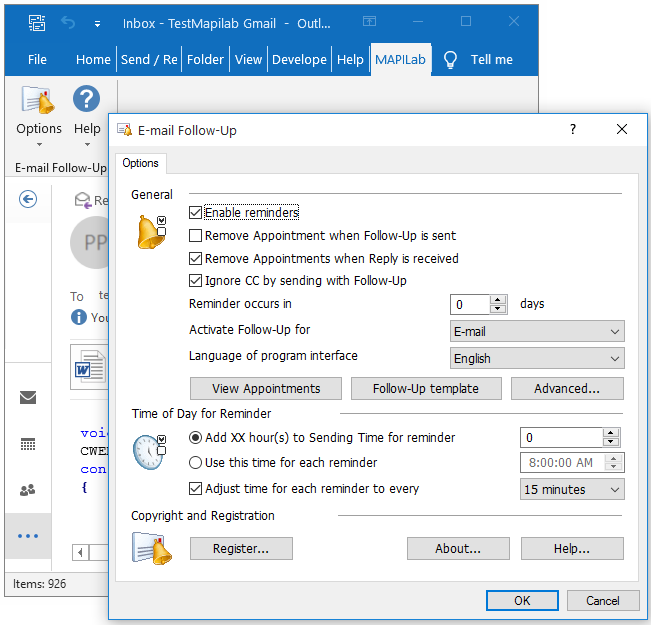Open Activate Follow-Up for dropdown
Viewport: 651px width, 625px height.
pyautogui.click(x=537, y=331)
